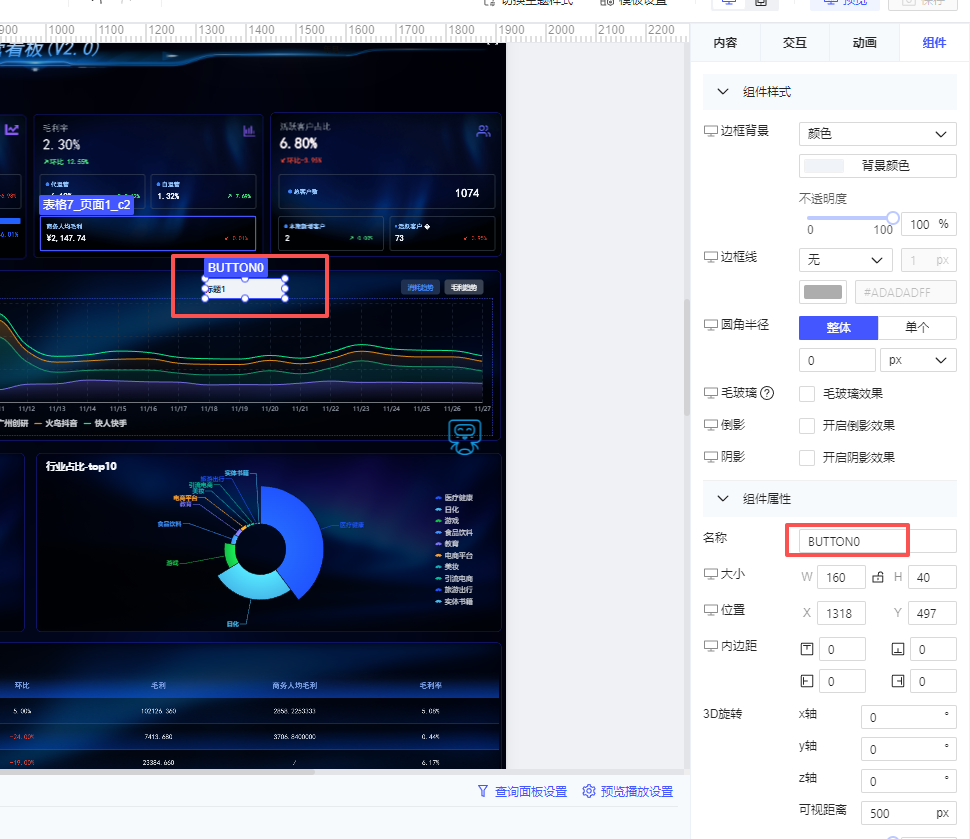Edit the #ADADADFF color field

(905, 292)
